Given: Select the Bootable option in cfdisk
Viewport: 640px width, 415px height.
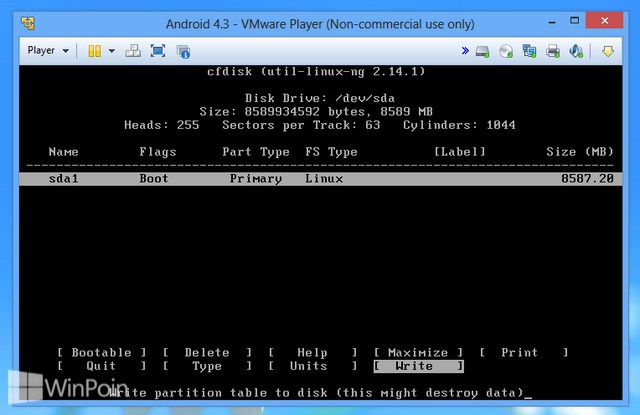Looking at the screenshot, I should (102, 352).
